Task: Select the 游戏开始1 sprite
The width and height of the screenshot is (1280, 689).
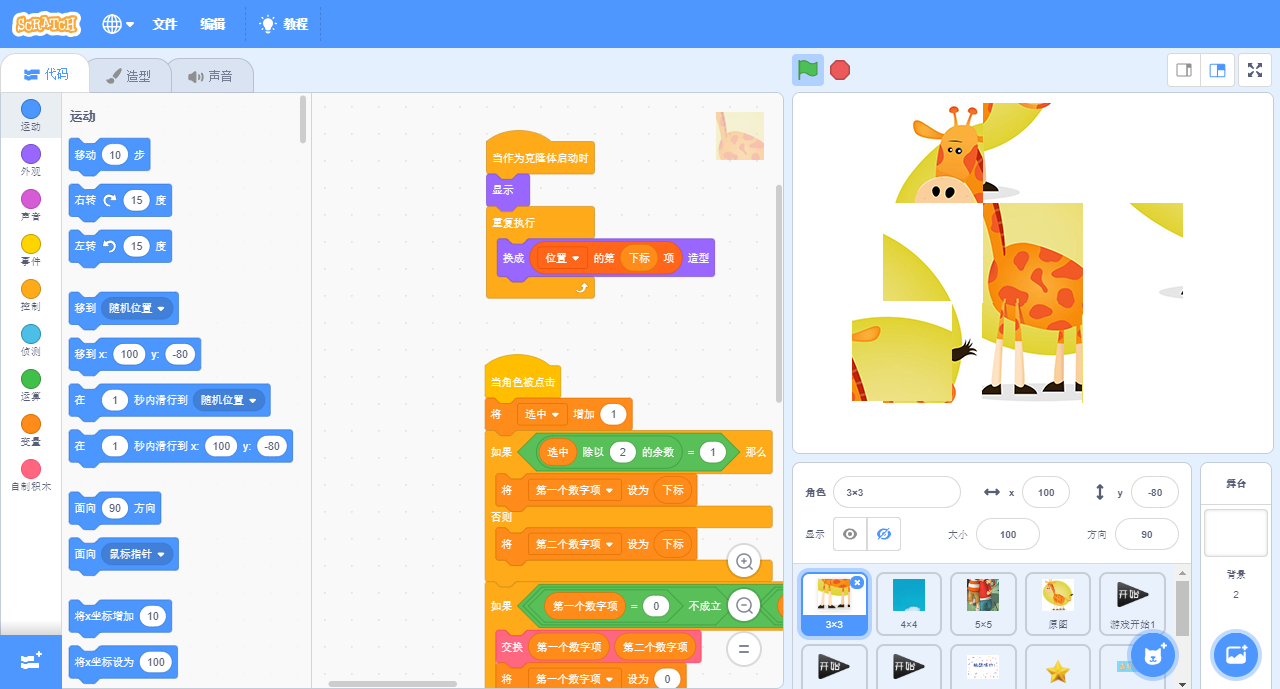Action: click(1132, 604)
